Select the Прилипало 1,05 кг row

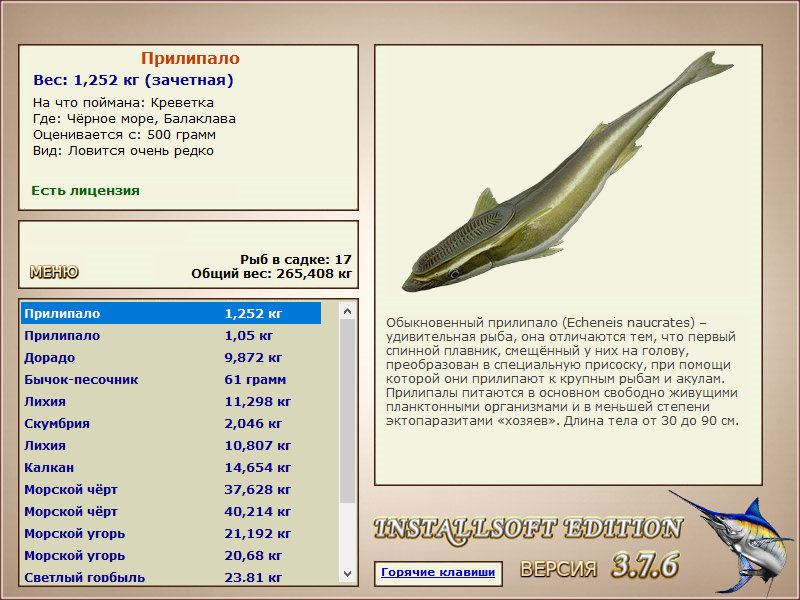pyautogui.click(x=171, y=335)
